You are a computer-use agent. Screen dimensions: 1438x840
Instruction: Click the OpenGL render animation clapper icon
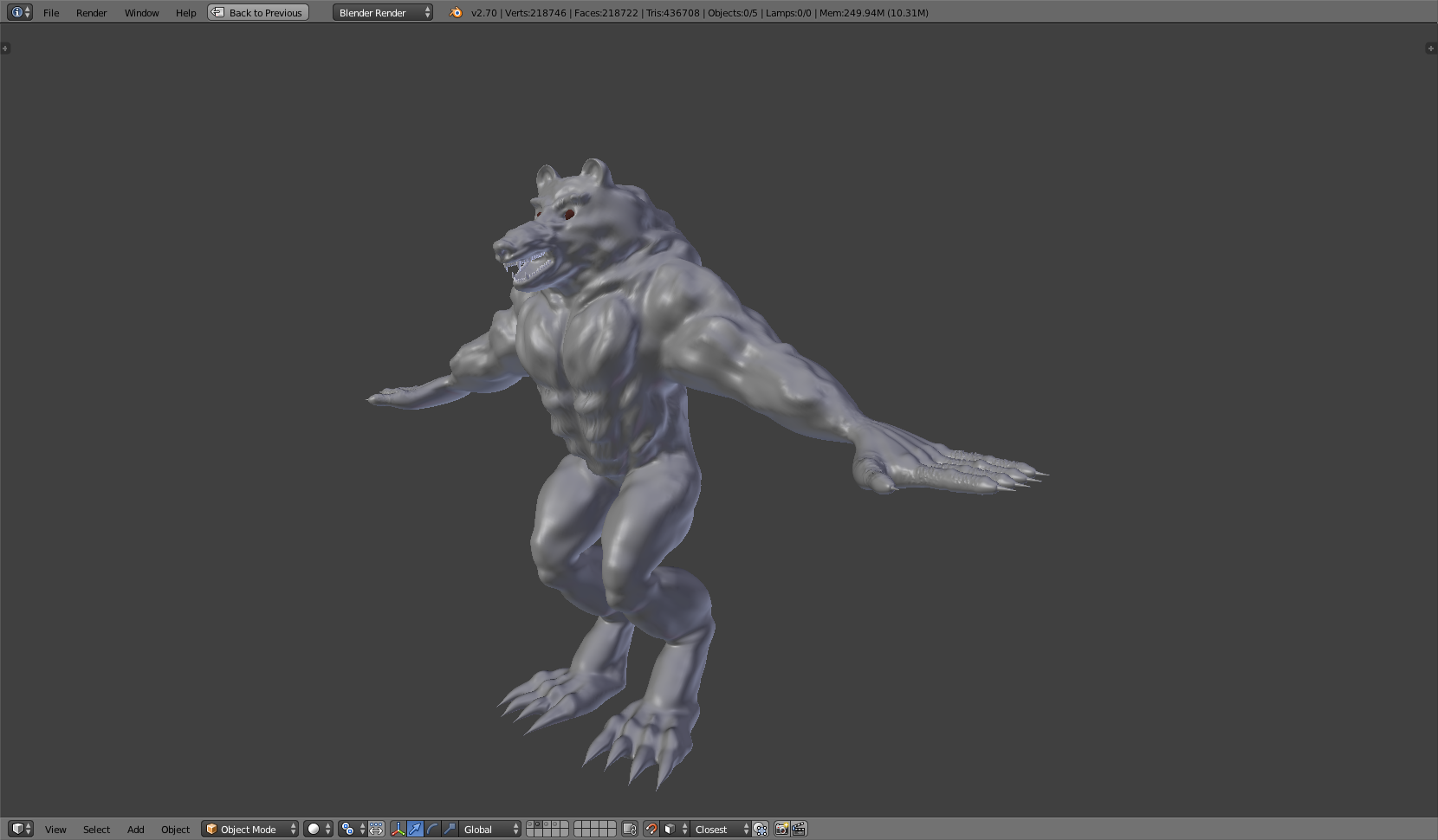coord(799,829)
